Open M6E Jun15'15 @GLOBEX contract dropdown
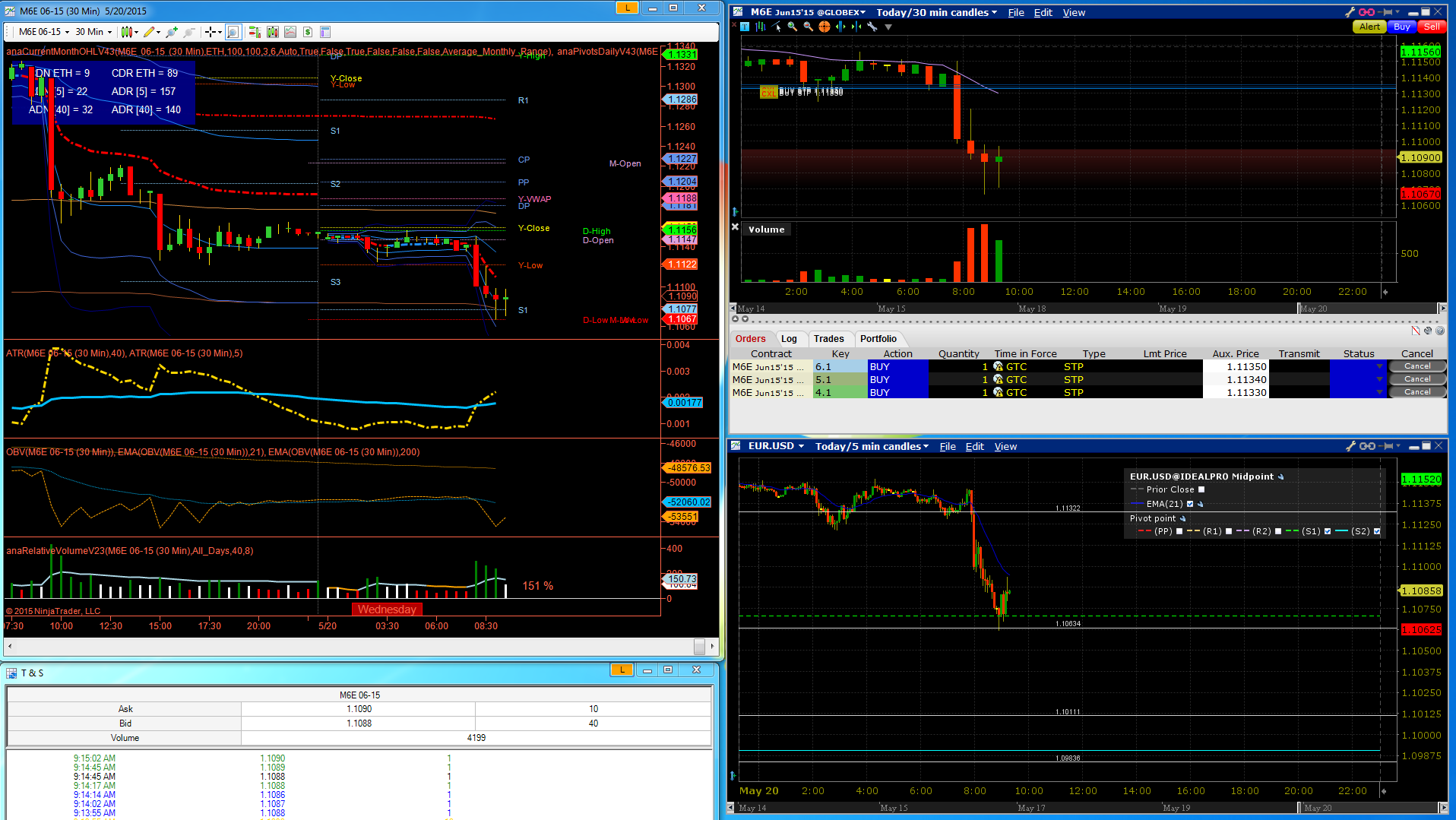Screen dimensions: 1456x820 808,12
